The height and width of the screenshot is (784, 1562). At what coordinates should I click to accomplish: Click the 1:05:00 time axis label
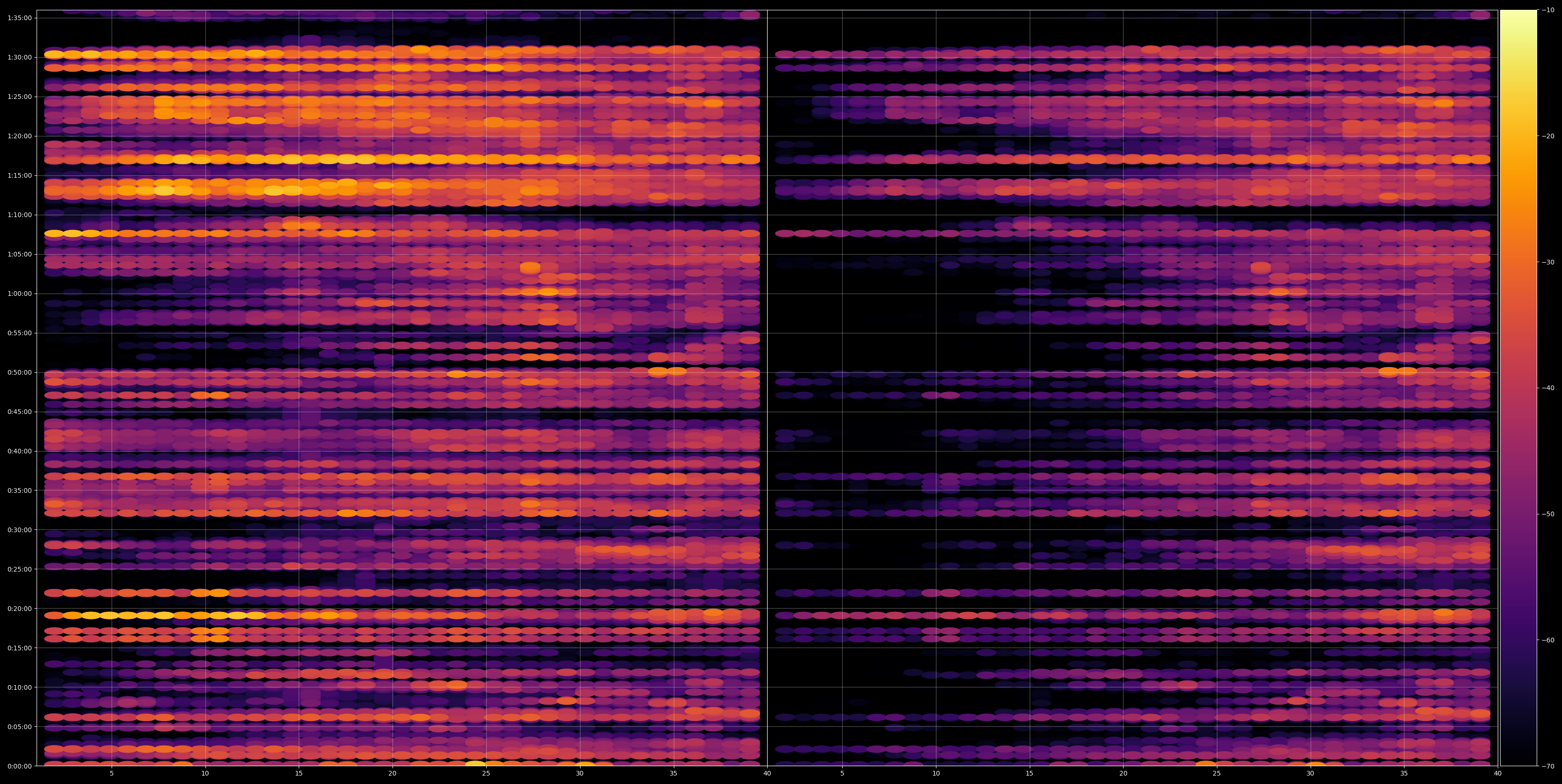click(19, 254)
